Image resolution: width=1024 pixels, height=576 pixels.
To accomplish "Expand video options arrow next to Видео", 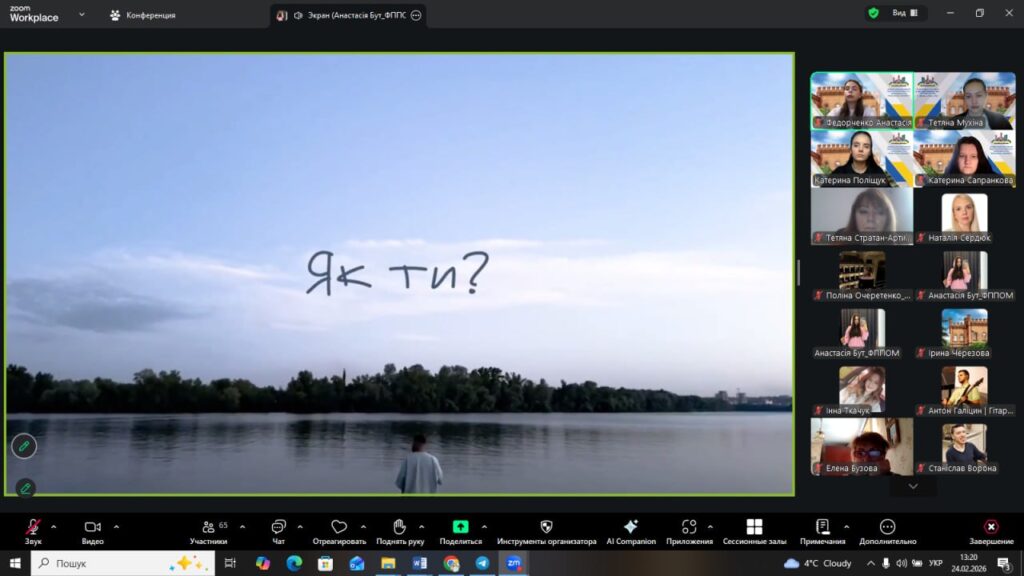I will click(116, 526).
